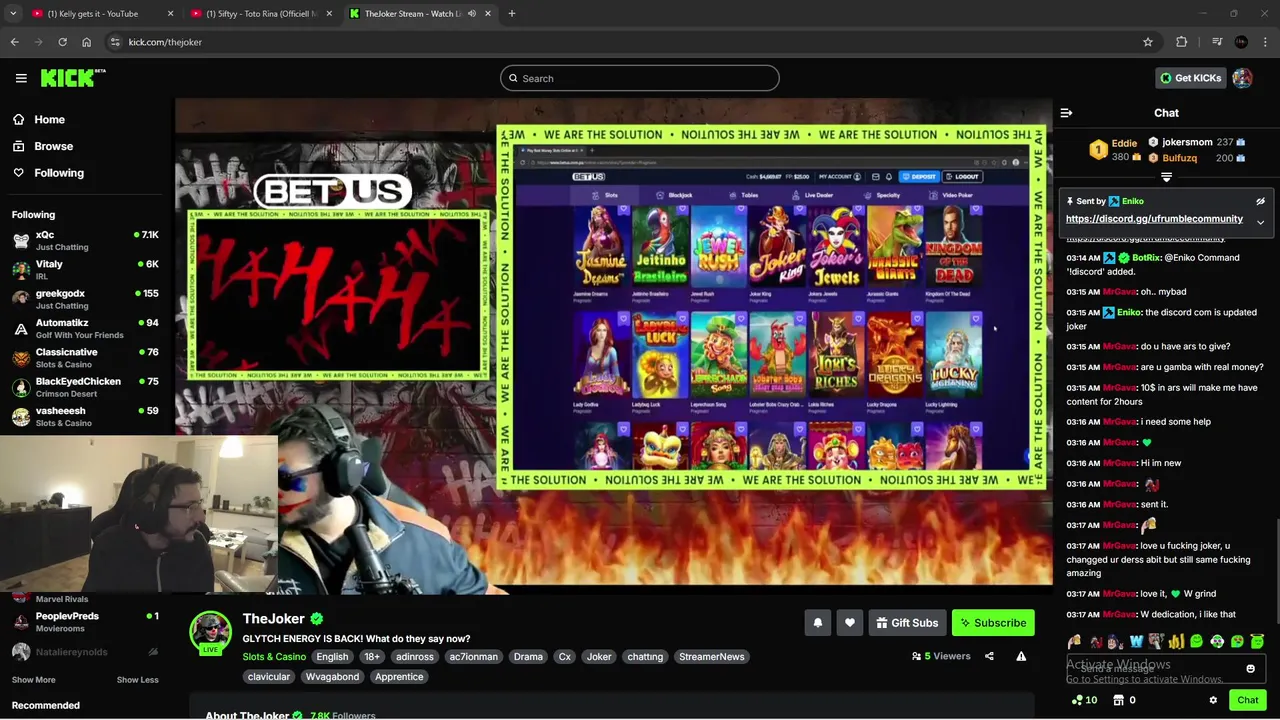Collapse the chat panel

pyautogui.click(x=1066, y=113)
